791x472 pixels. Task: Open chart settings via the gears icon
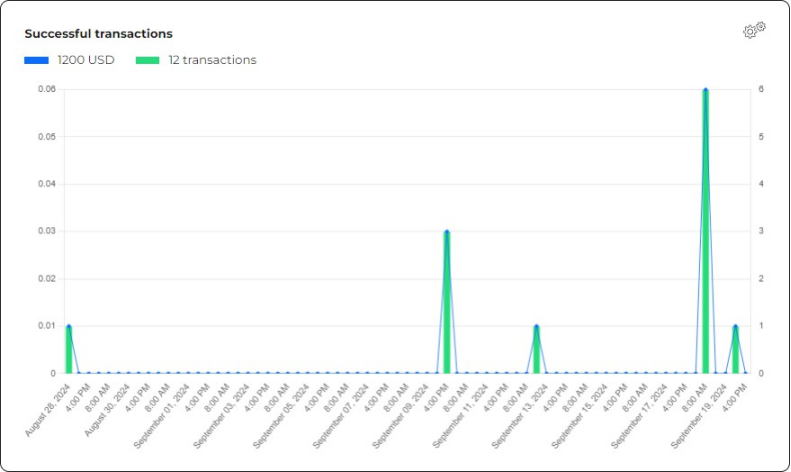(x=754, y=30)
